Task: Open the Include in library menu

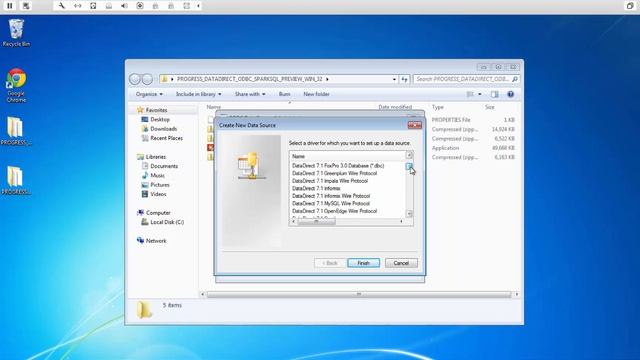Action: click(198, 94)
